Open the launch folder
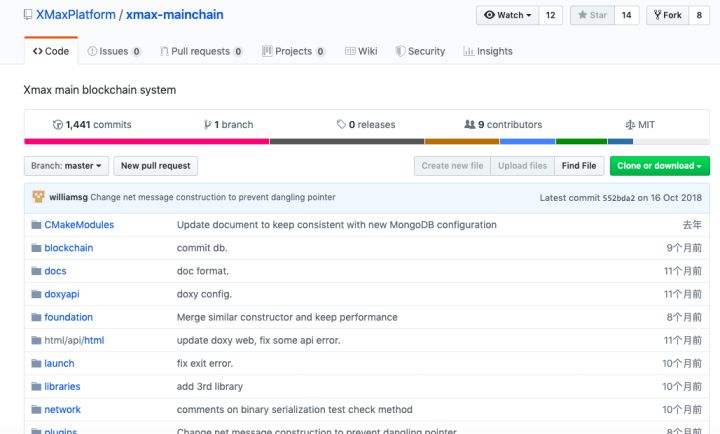 [x=59, y=363]
